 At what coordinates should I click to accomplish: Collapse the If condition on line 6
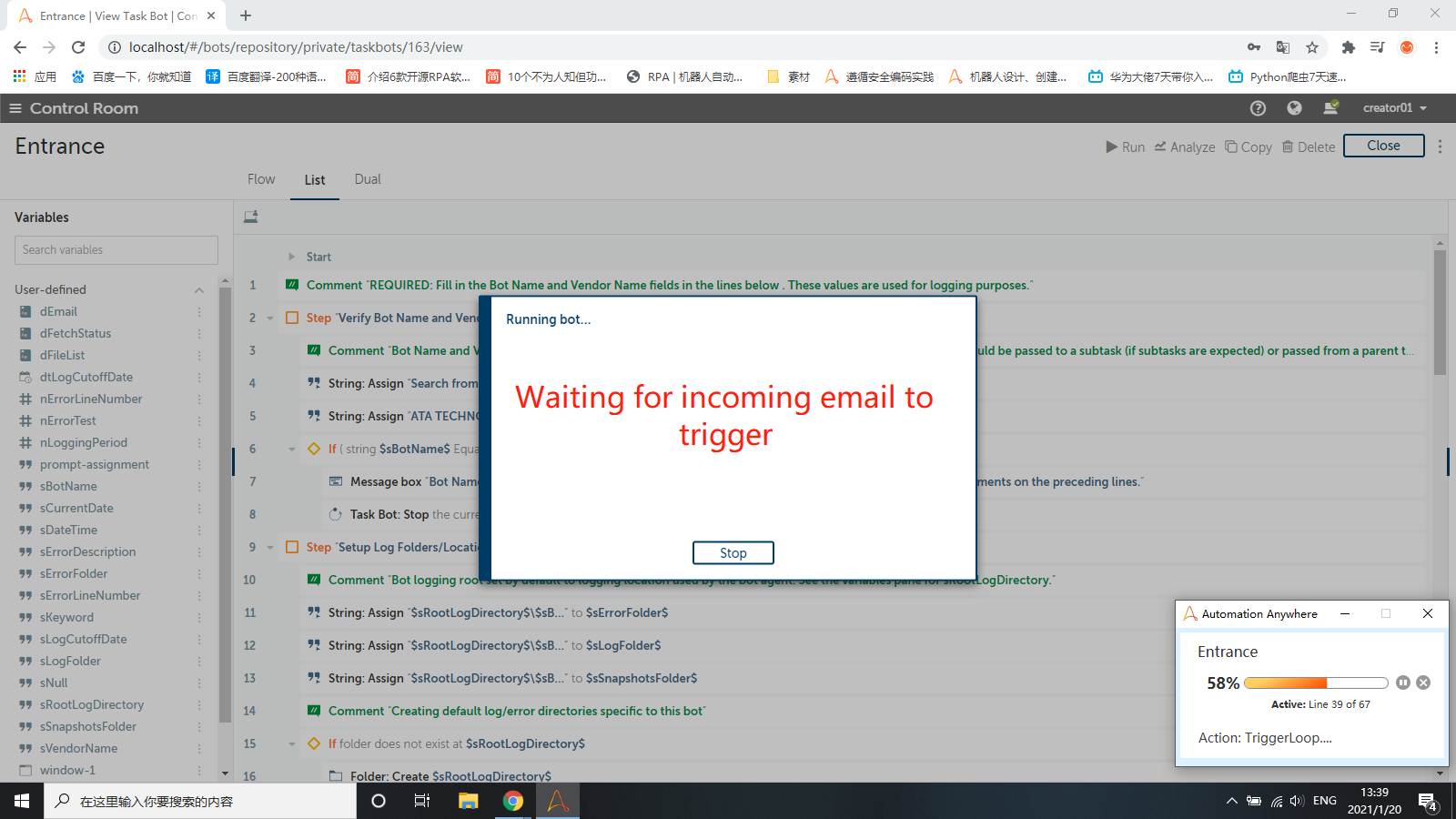pos(292,450)
